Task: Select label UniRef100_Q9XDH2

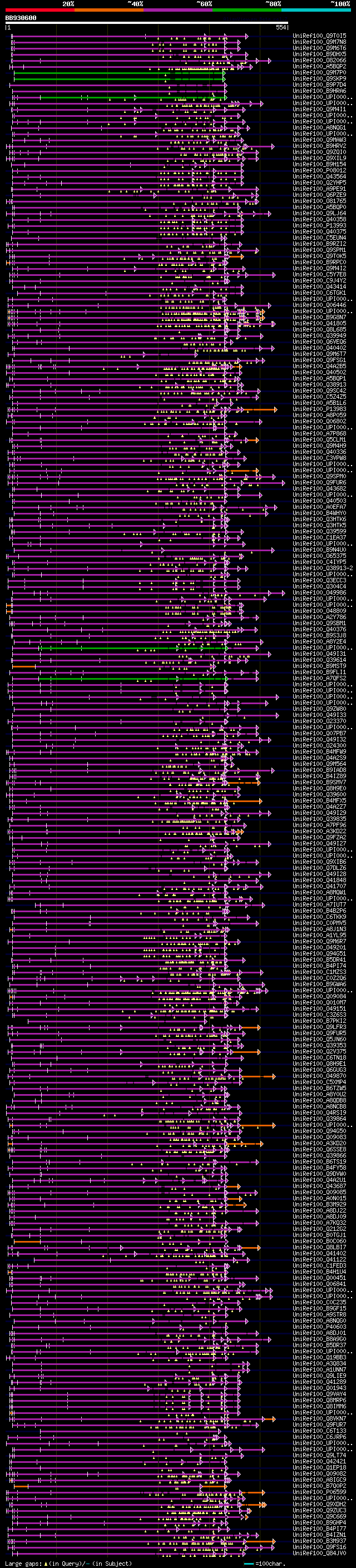Action: click(319, 1504)
